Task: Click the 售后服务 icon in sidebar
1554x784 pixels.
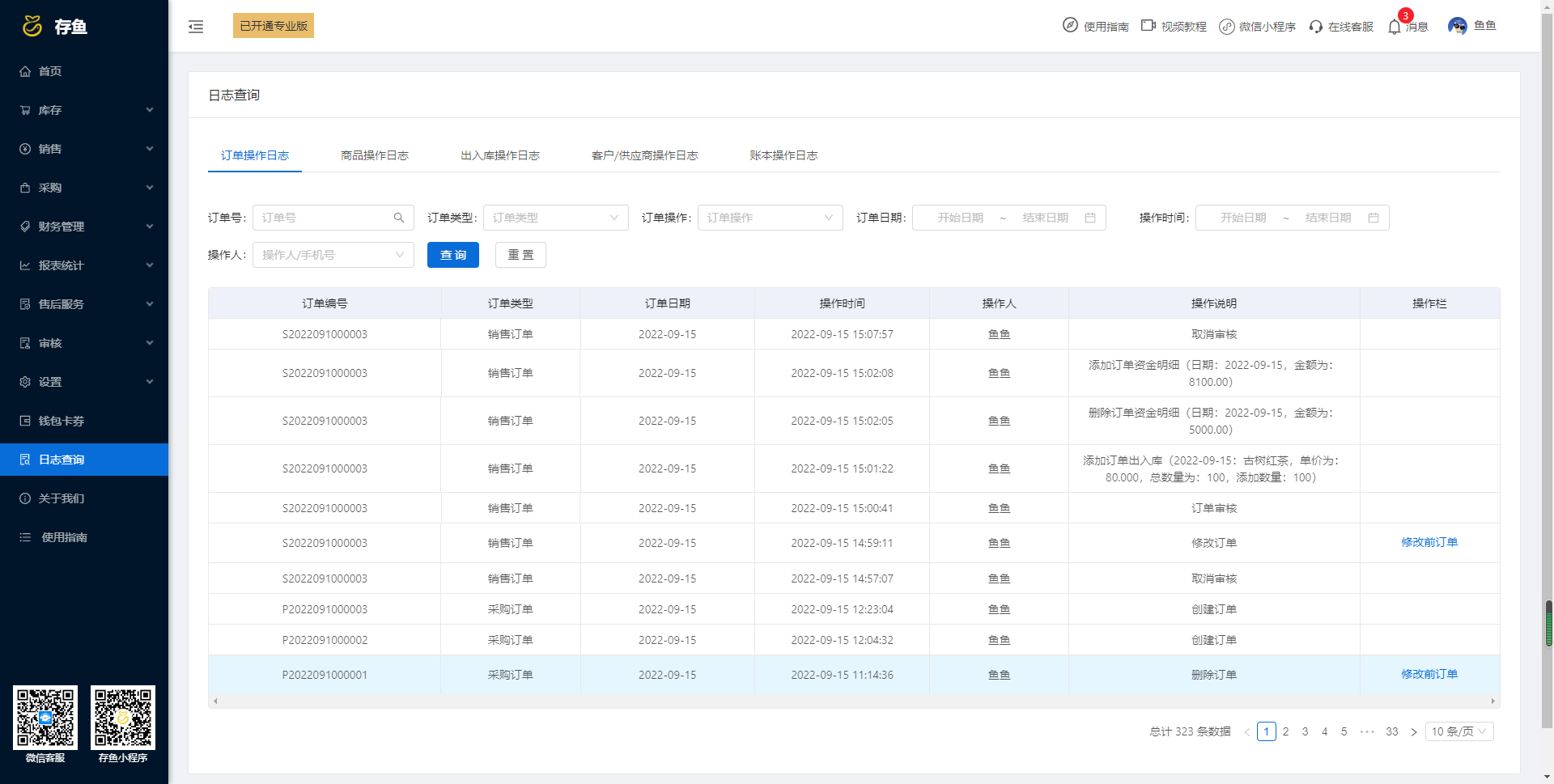Action: tap(25, 304)
